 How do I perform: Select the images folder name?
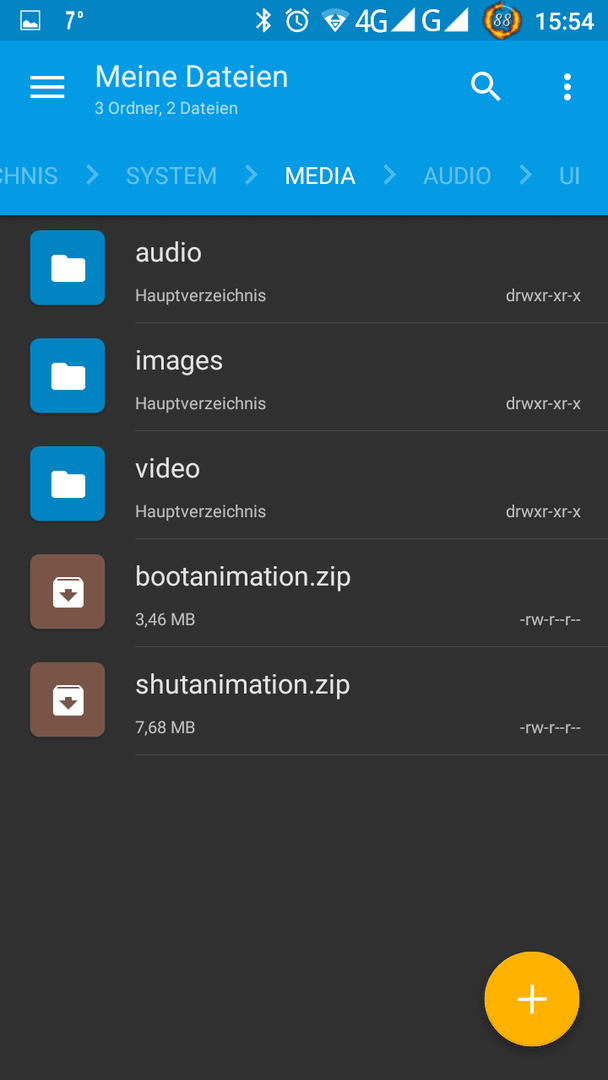pyautogui.click(x=179, y=361)
